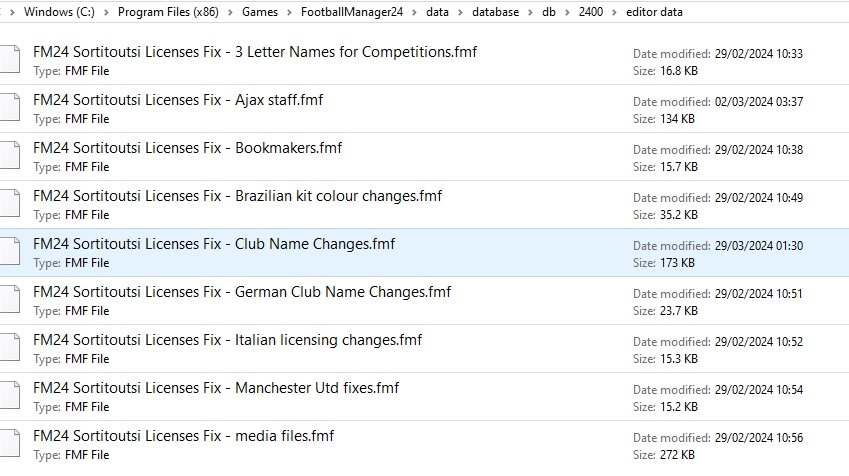The height and width of the screenshot is (476, 849).
Task: Expand the chevron between database and db
Action: 531,12
